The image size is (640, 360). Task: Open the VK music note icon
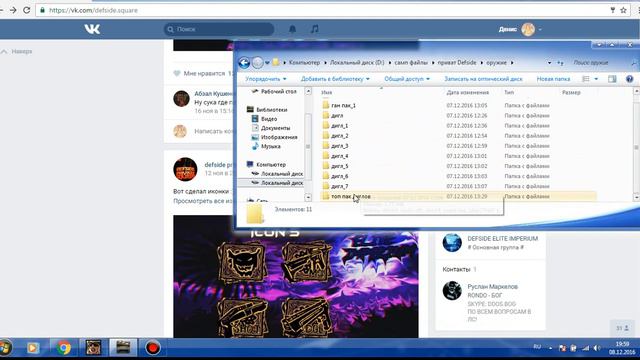point(314,29)
